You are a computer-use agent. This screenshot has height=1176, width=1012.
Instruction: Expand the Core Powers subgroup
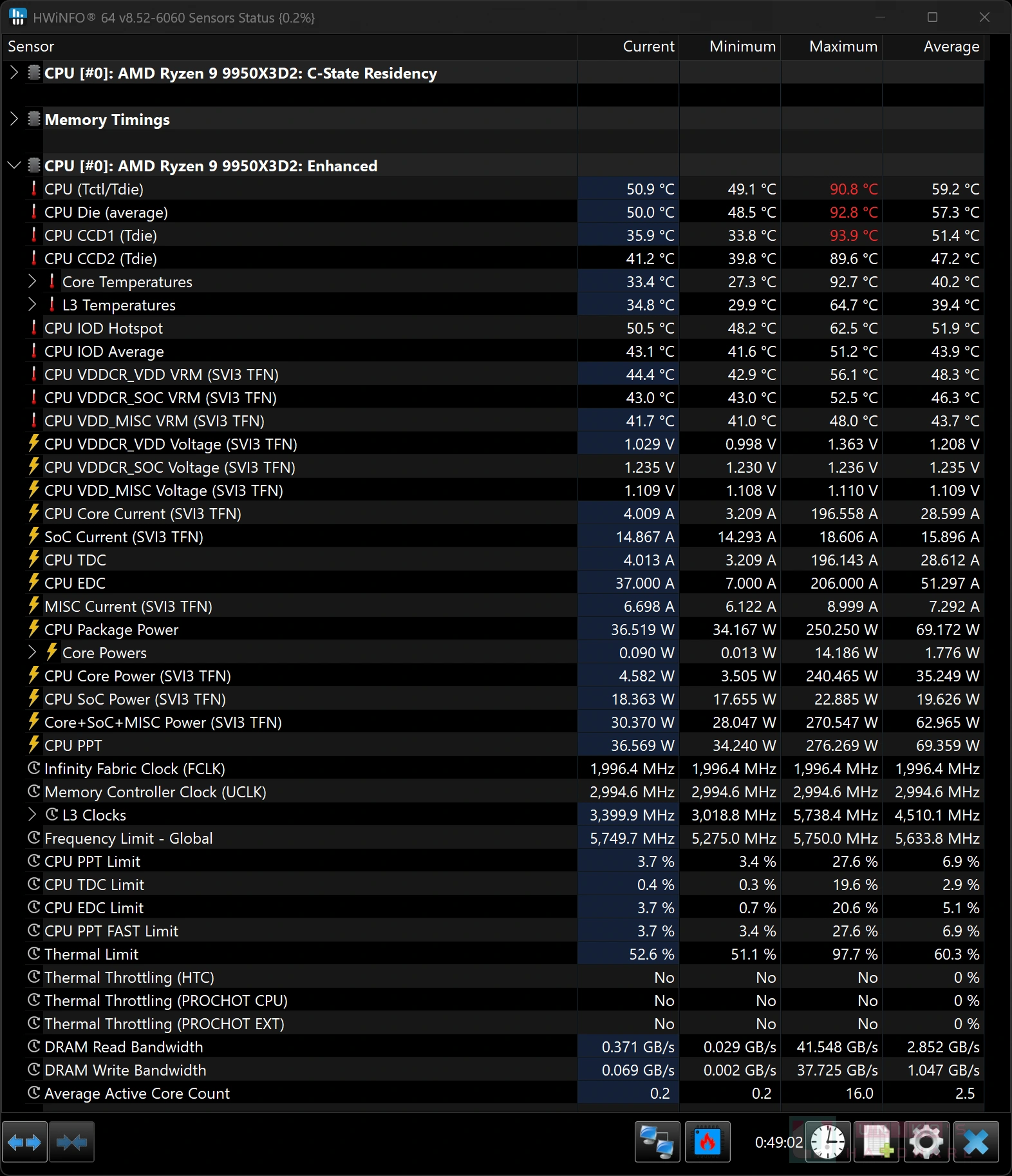click(32, 652)
